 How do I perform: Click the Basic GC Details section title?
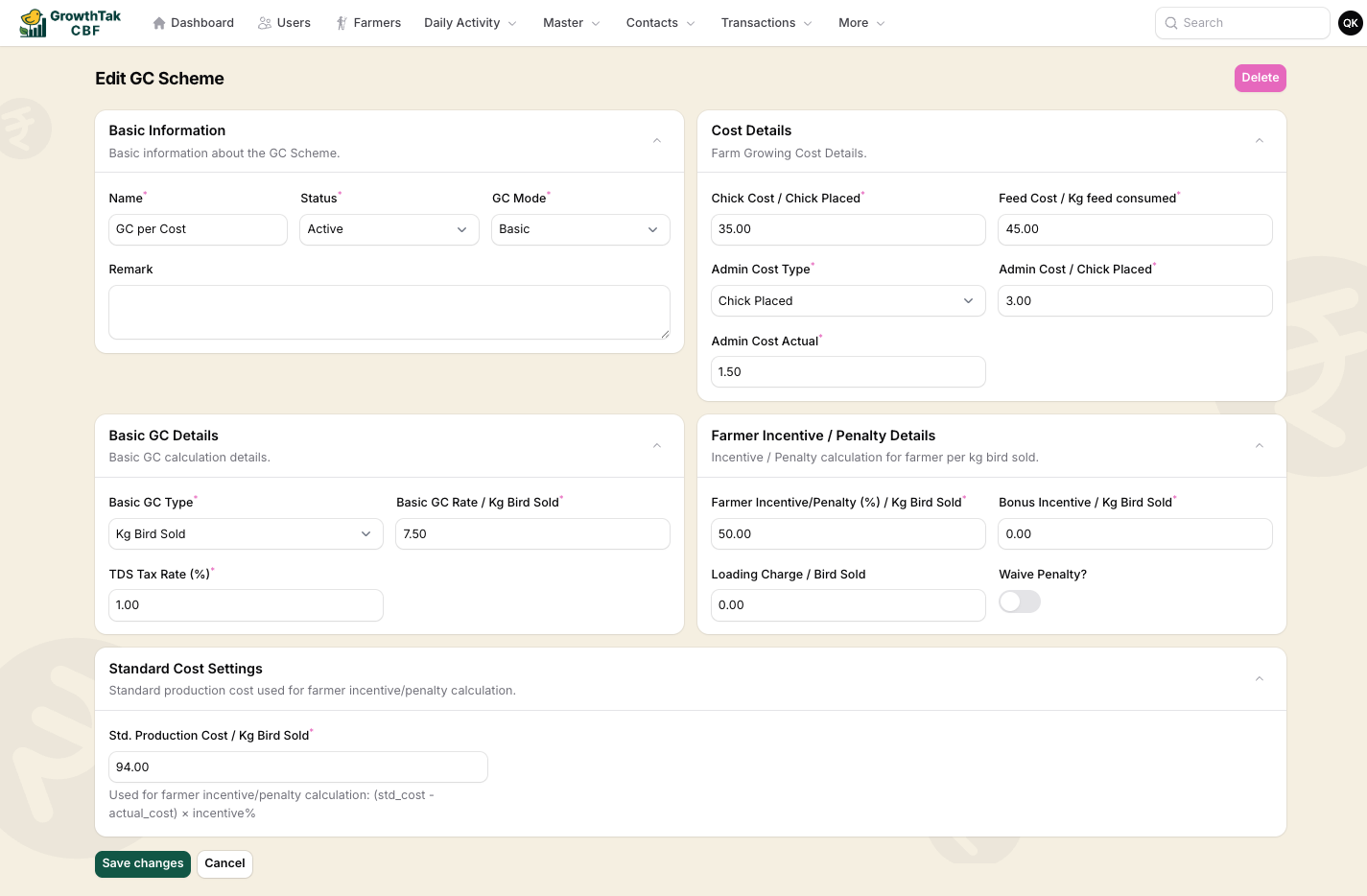(x=163, y=436)
